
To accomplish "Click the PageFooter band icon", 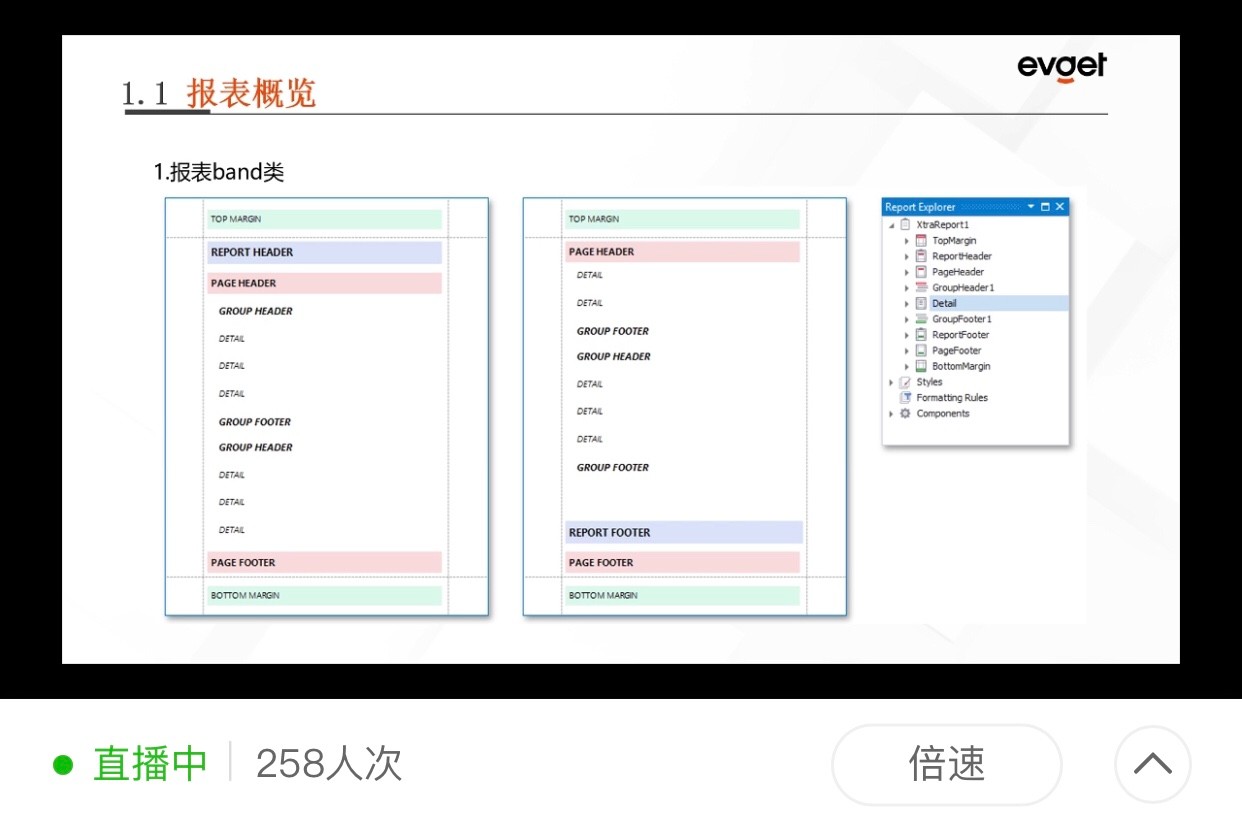I will tap(921, 350).
